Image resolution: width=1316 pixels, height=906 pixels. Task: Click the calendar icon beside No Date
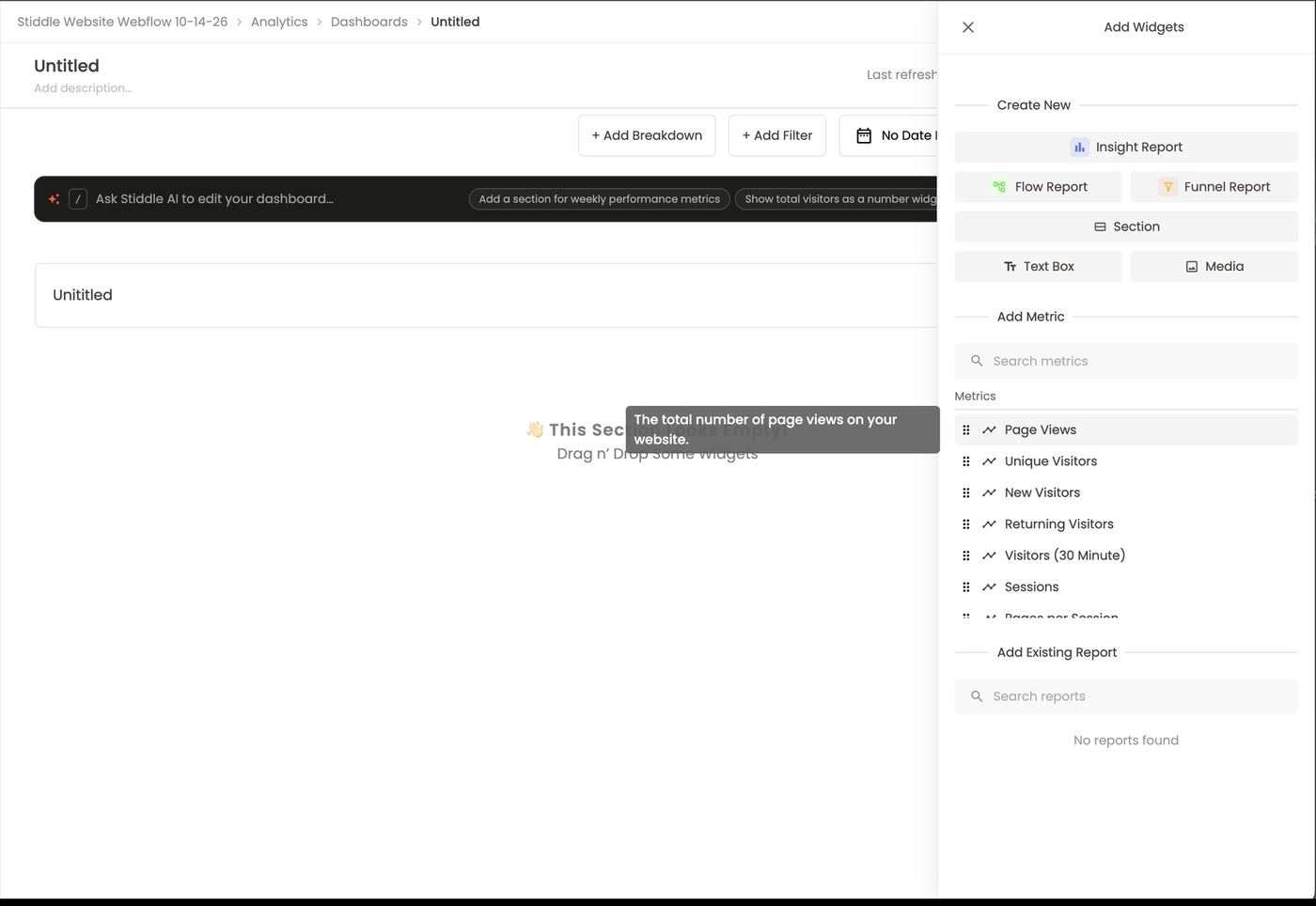tap(864, 135)
